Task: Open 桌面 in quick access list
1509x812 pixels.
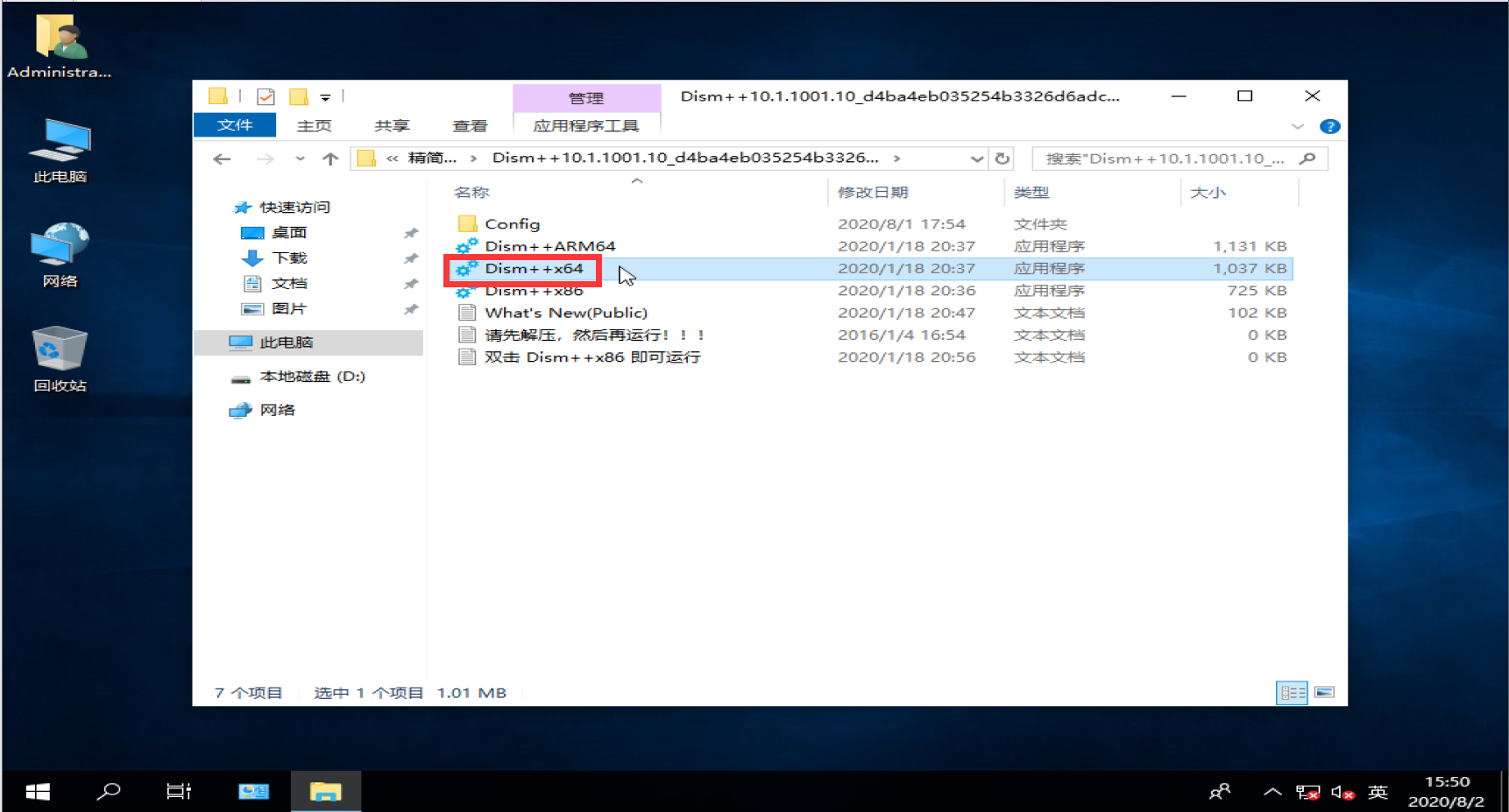Action: [x=289, y=232]
